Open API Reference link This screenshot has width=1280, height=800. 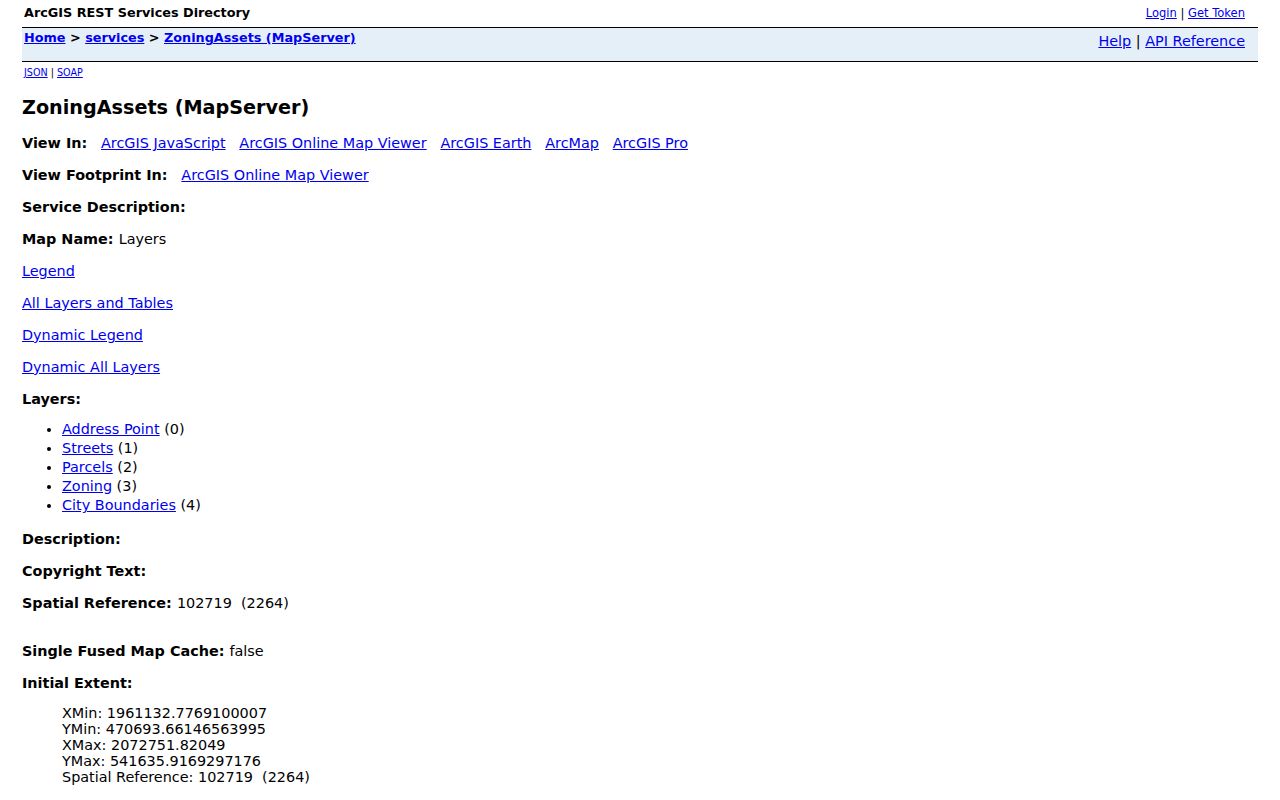click(1195, 41)
